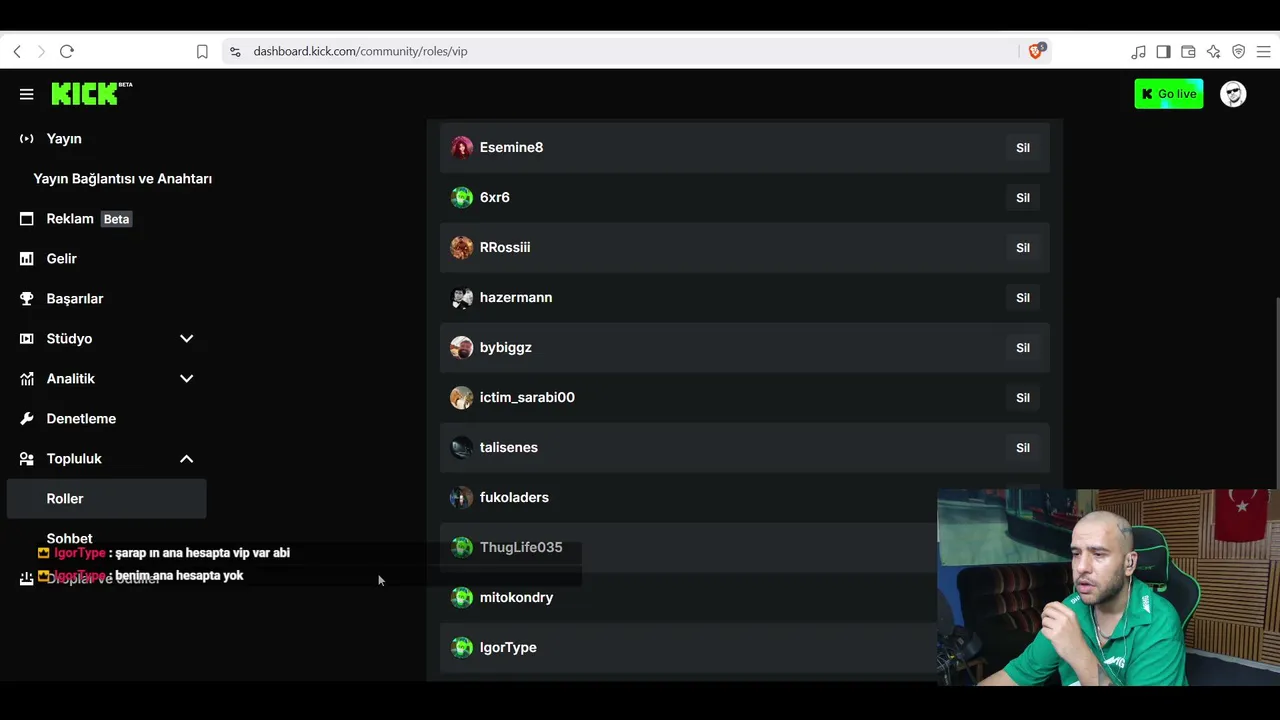This screenshot has width=1280, height=720.
Task: Focus the address bar showing dashboard.kick.com
Action: point(620,51)
